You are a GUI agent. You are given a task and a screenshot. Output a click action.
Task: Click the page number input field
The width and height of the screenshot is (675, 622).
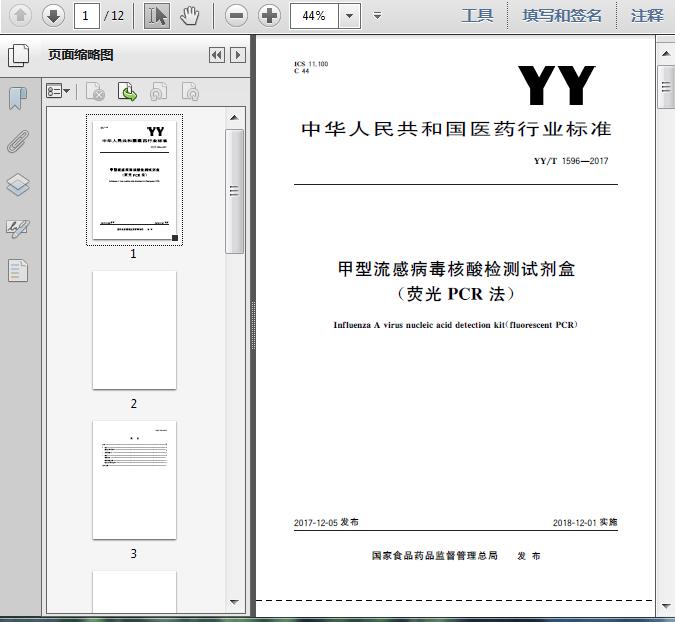click(x=88, y=15)
